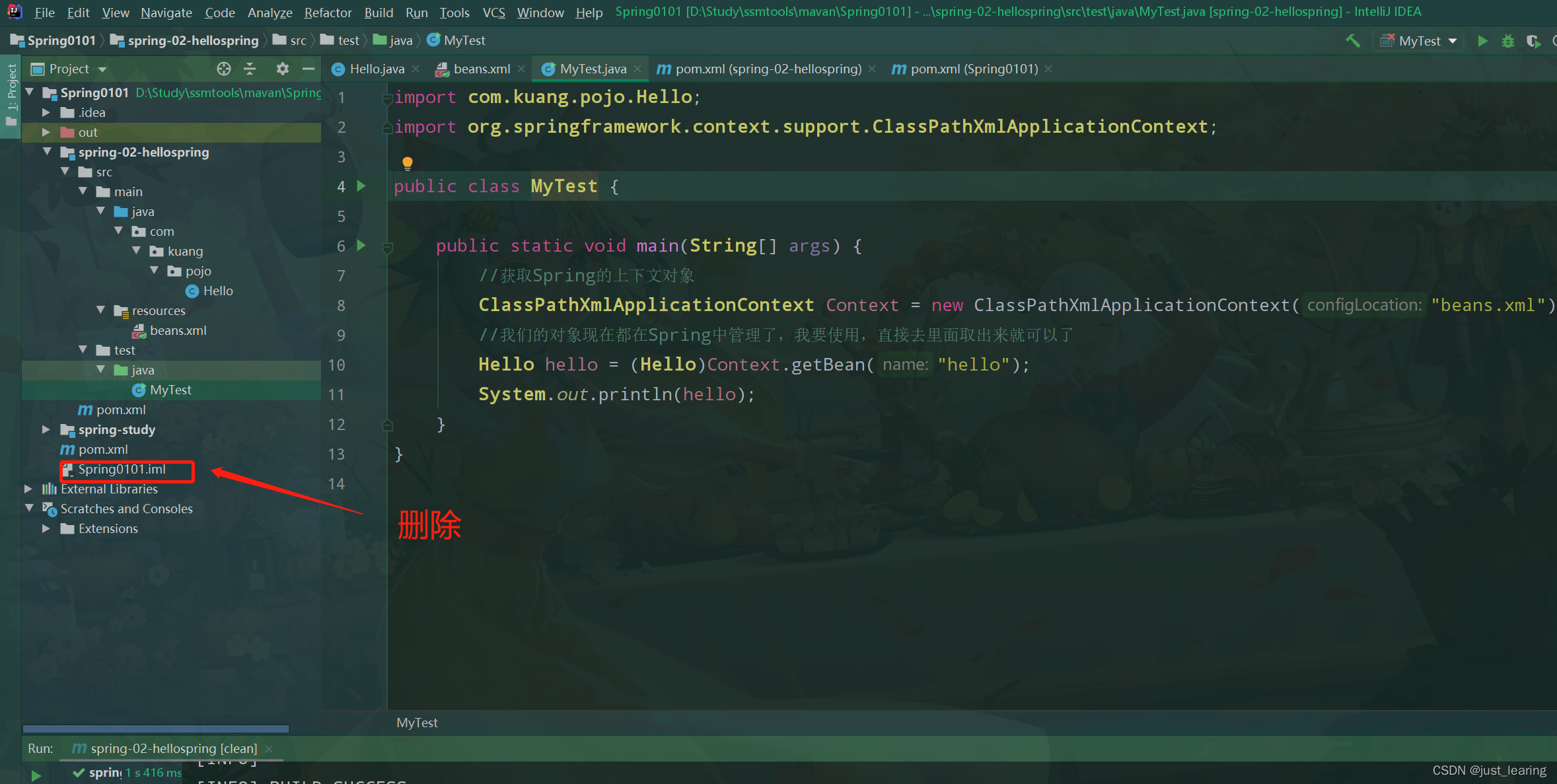
Task: Run MyTest with Coverage icon
Action: point(1533,40)
